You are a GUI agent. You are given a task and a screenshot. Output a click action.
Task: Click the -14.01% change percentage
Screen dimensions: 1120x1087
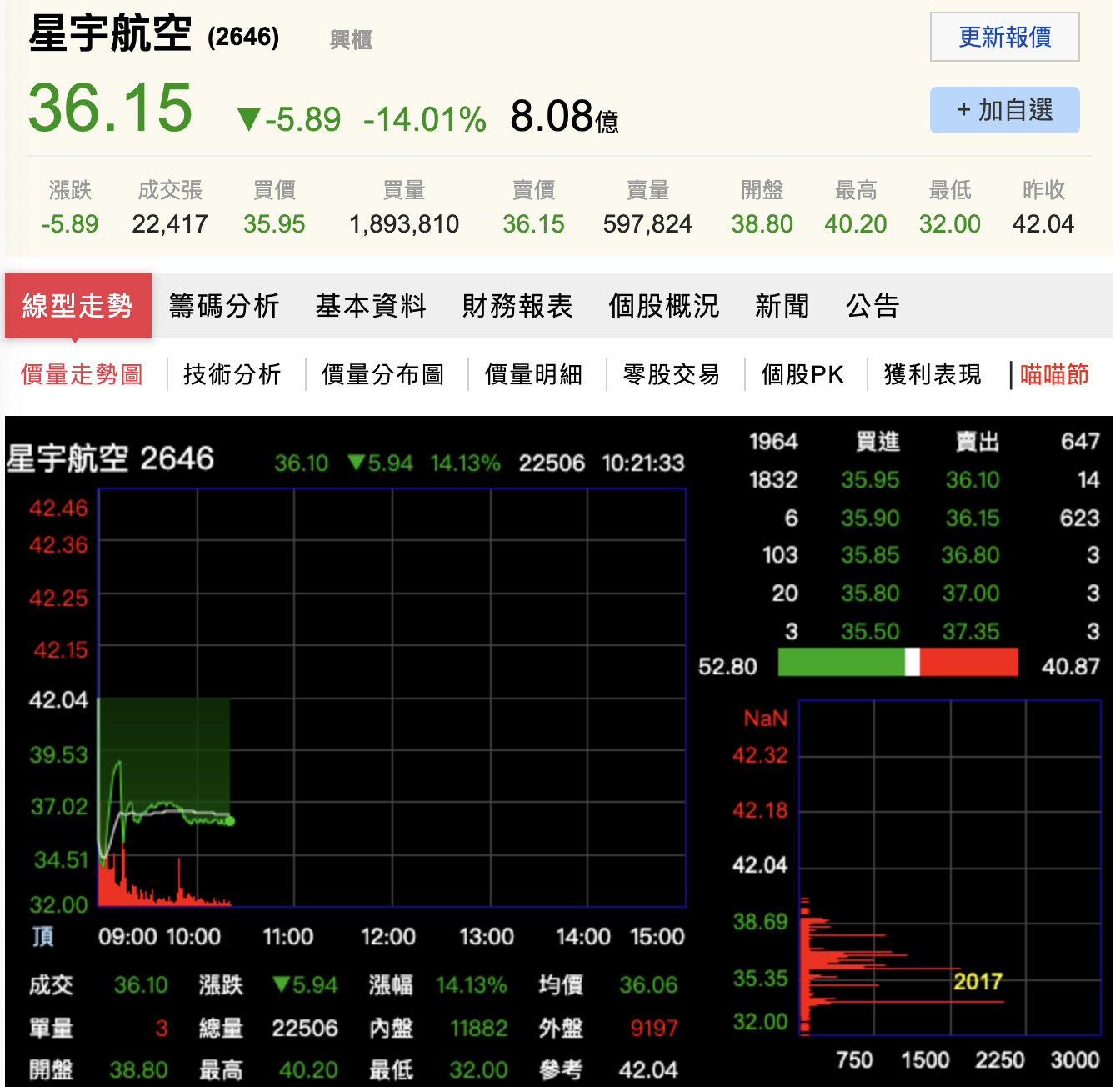coord(425,119)
